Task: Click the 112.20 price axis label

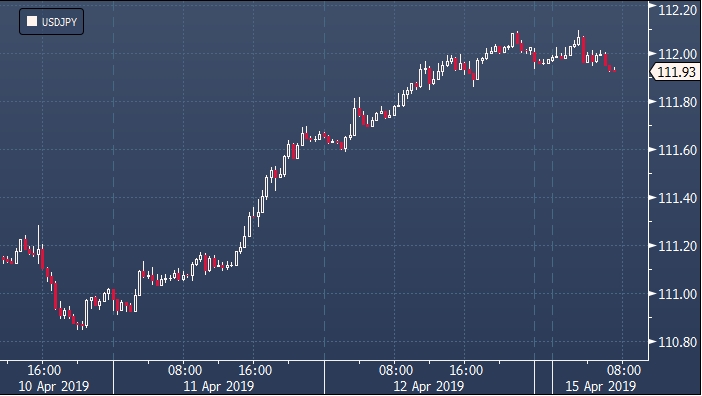Action: click(x=677, y=10)
